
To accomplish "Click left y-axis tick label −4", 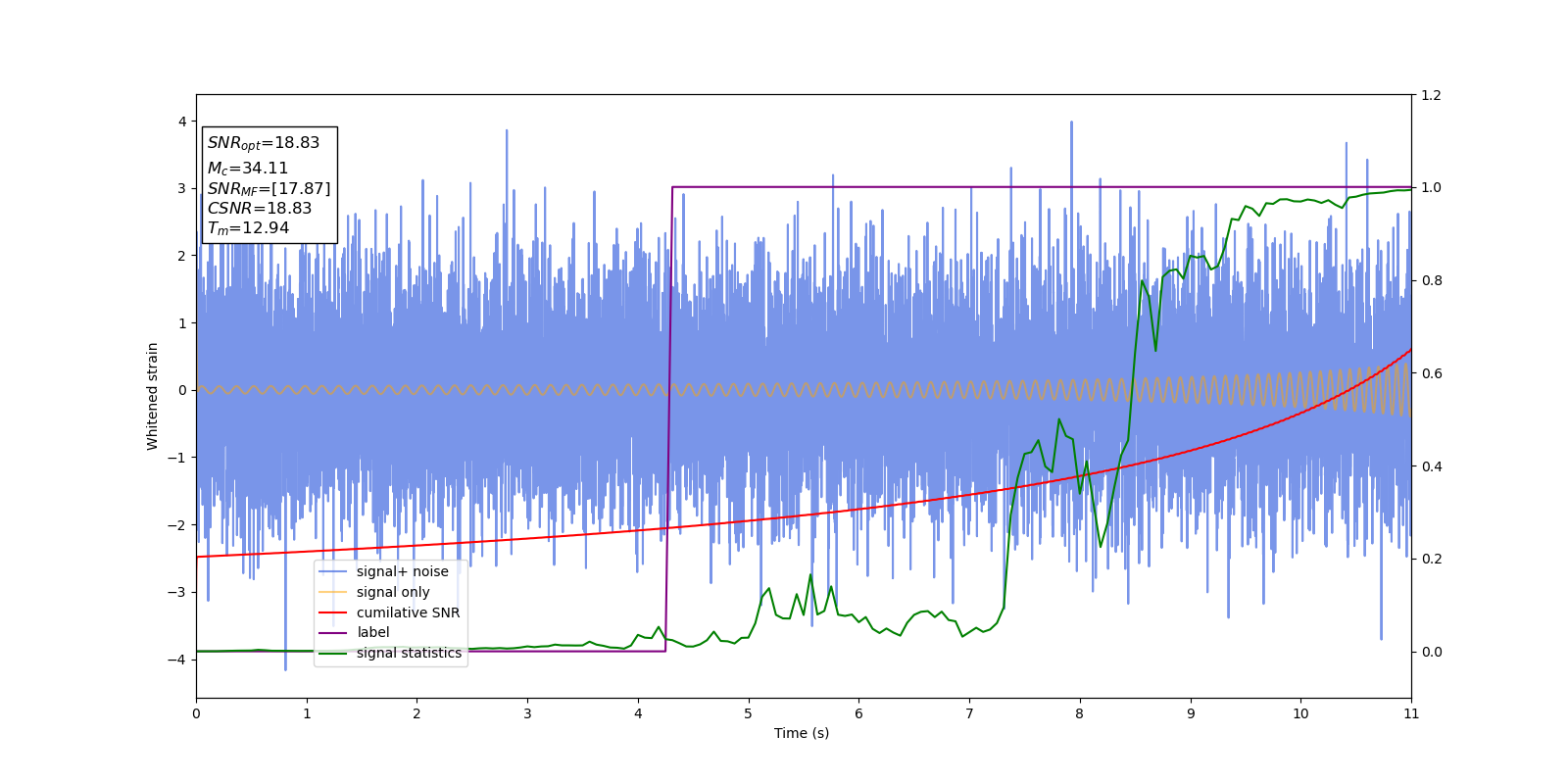I will coord(178,660).
